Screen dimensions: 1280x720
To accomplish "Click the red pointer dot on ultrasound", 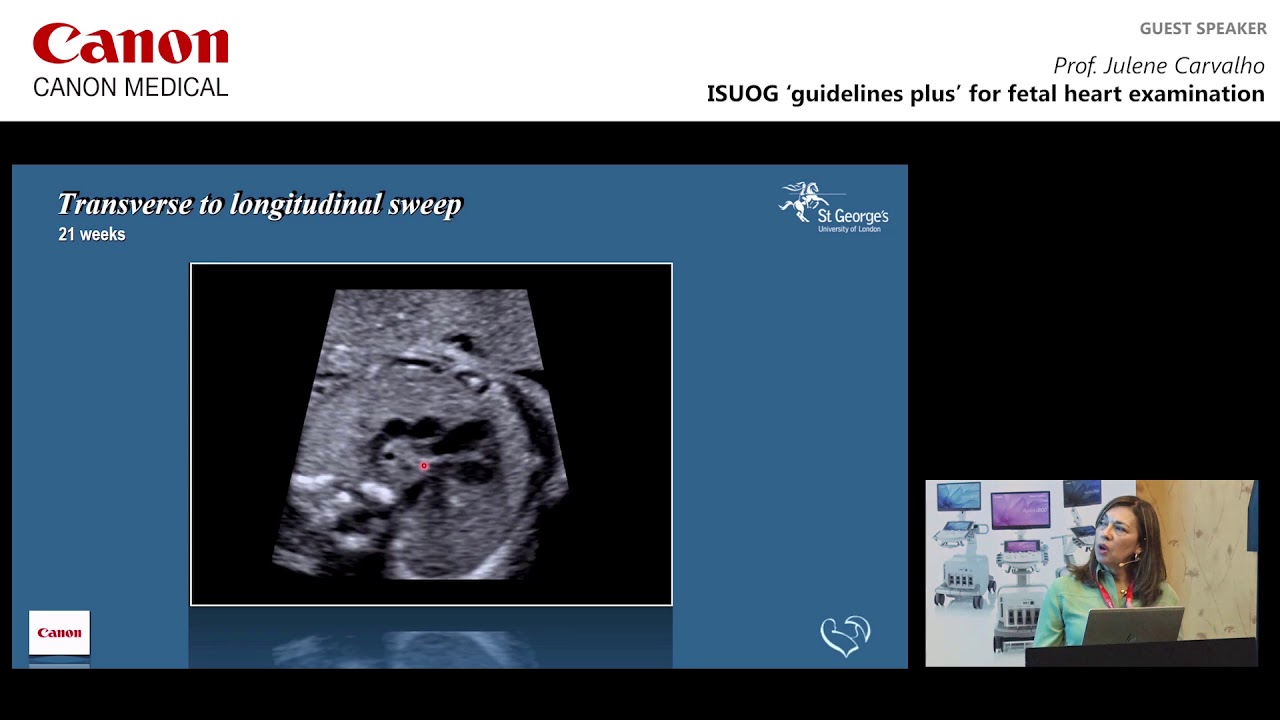I will (x=424, y=466).
